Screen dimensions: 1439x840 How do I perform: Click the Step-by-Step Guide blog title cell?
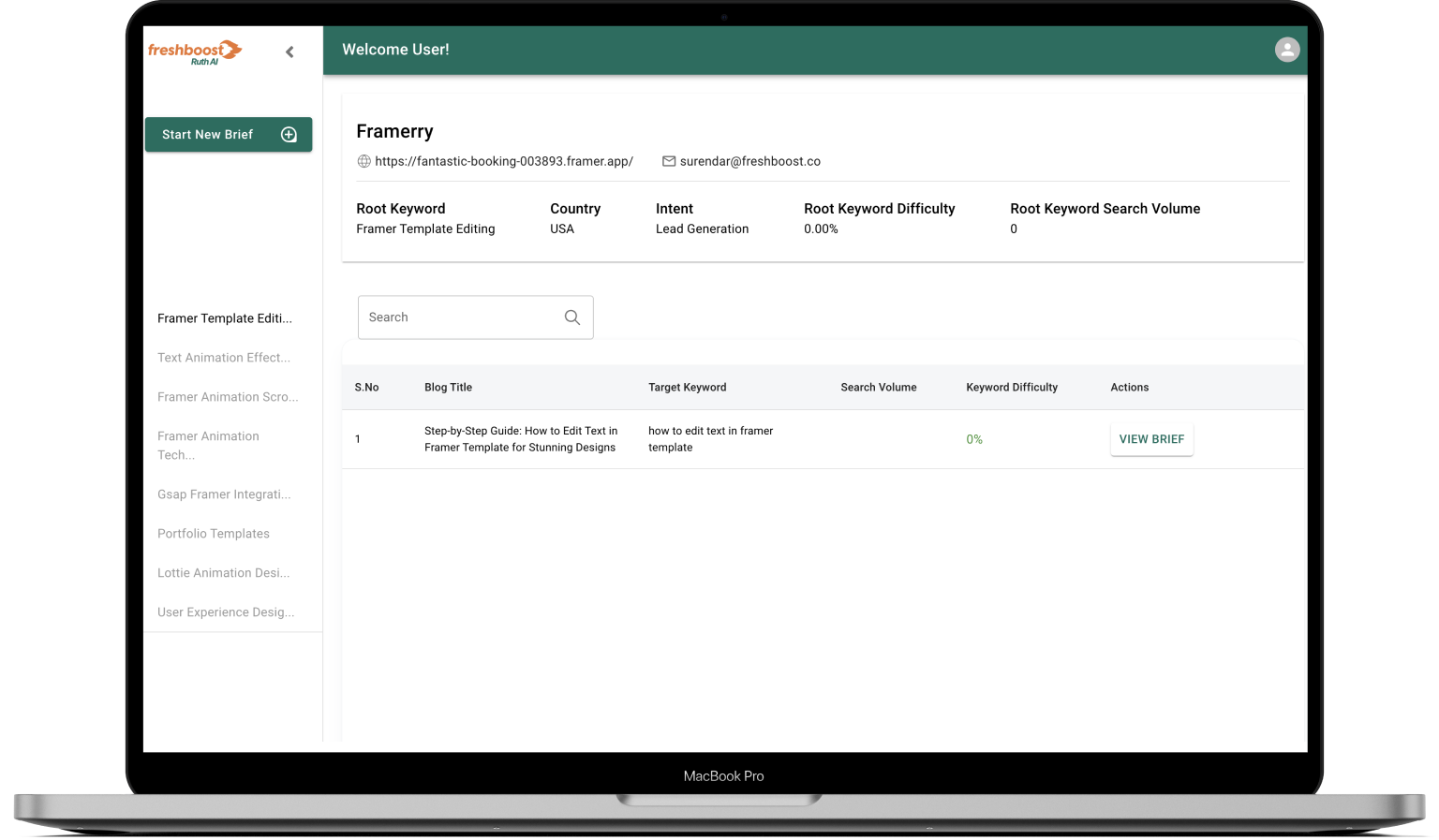point(521,439)
